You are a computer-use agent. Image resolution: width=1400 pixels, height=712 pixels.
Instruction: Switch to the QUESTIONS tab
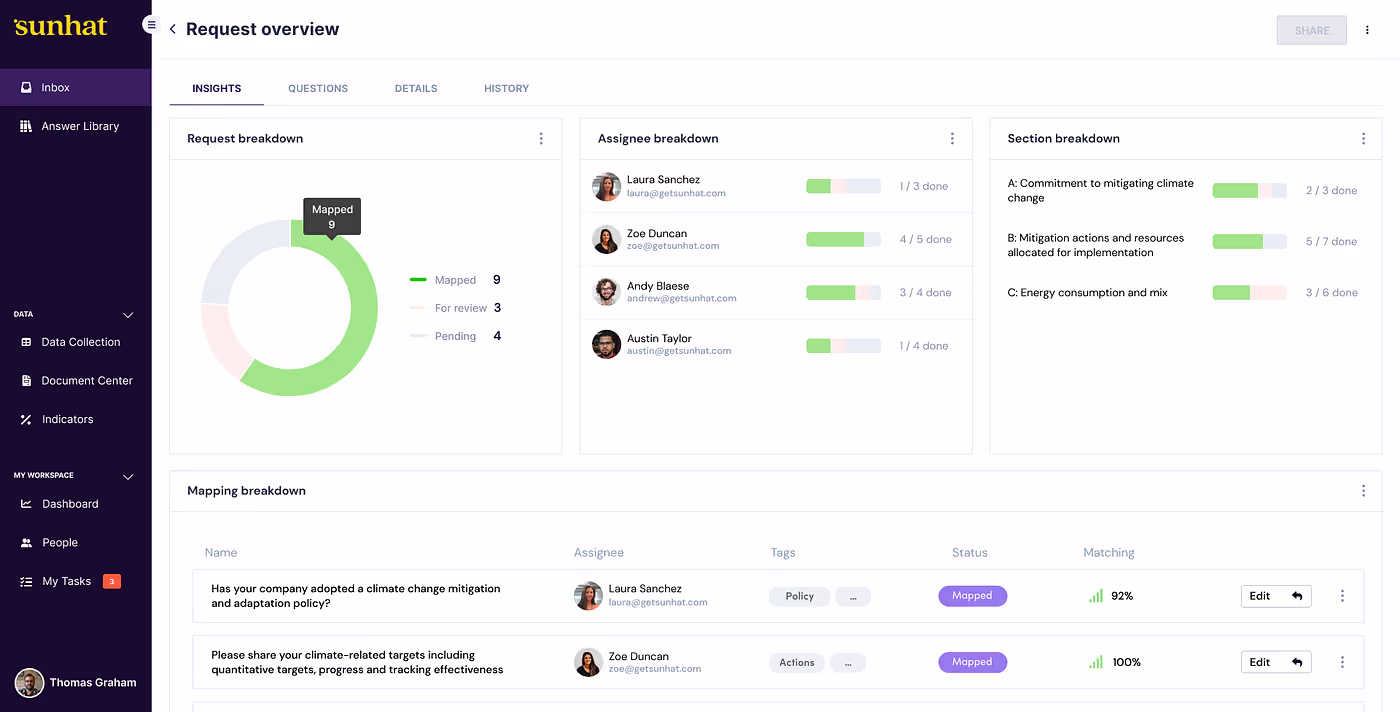(x=318, y=88)
